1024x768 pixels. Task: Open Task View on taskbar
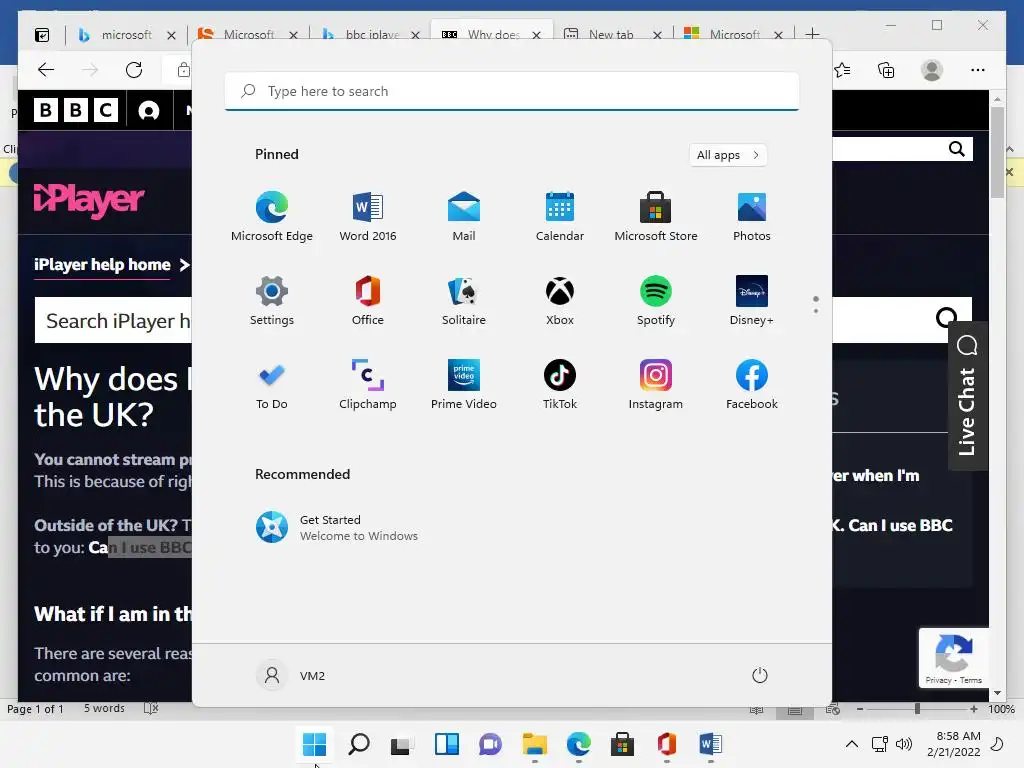402,744
